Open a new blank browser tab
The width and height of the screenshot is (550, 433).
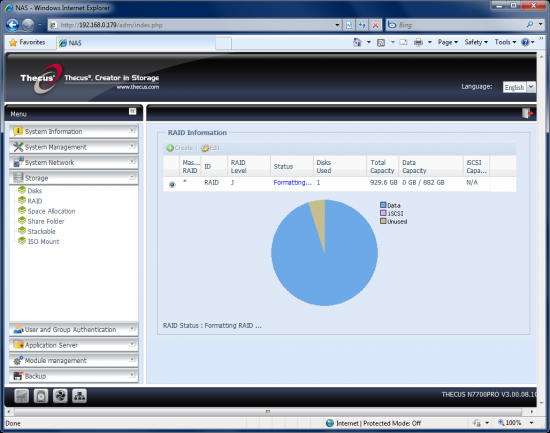[x=223, y=44]
